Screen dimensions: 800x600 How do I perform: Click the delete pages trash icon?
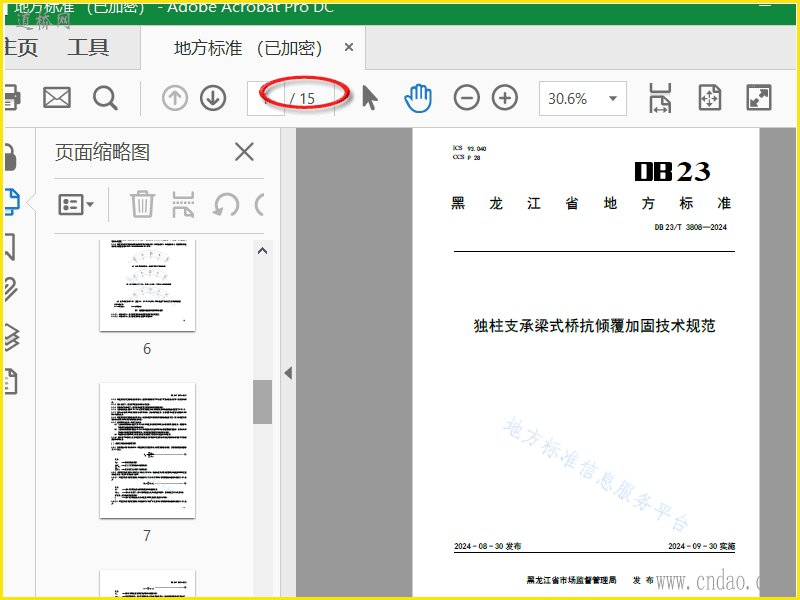click(x=142, y=204)
